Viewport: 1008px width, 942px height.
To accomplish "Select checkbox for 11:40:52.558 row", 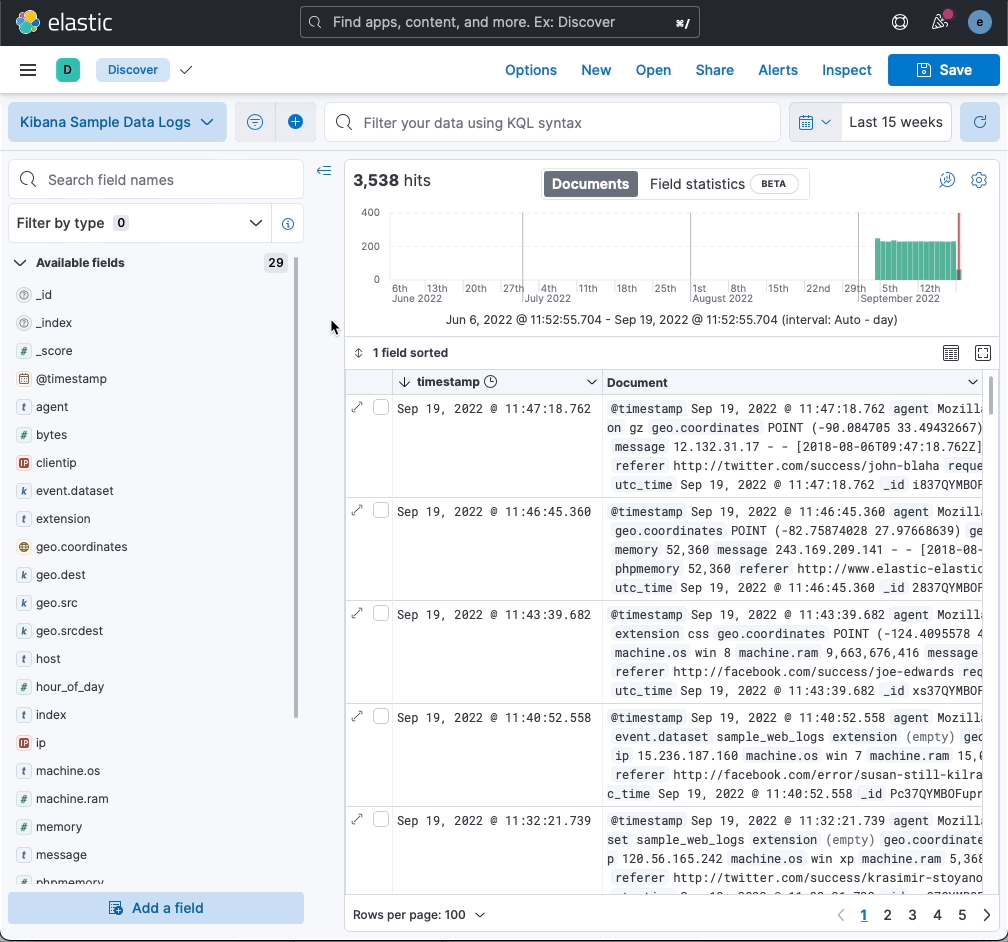I will tap(381, 716).
